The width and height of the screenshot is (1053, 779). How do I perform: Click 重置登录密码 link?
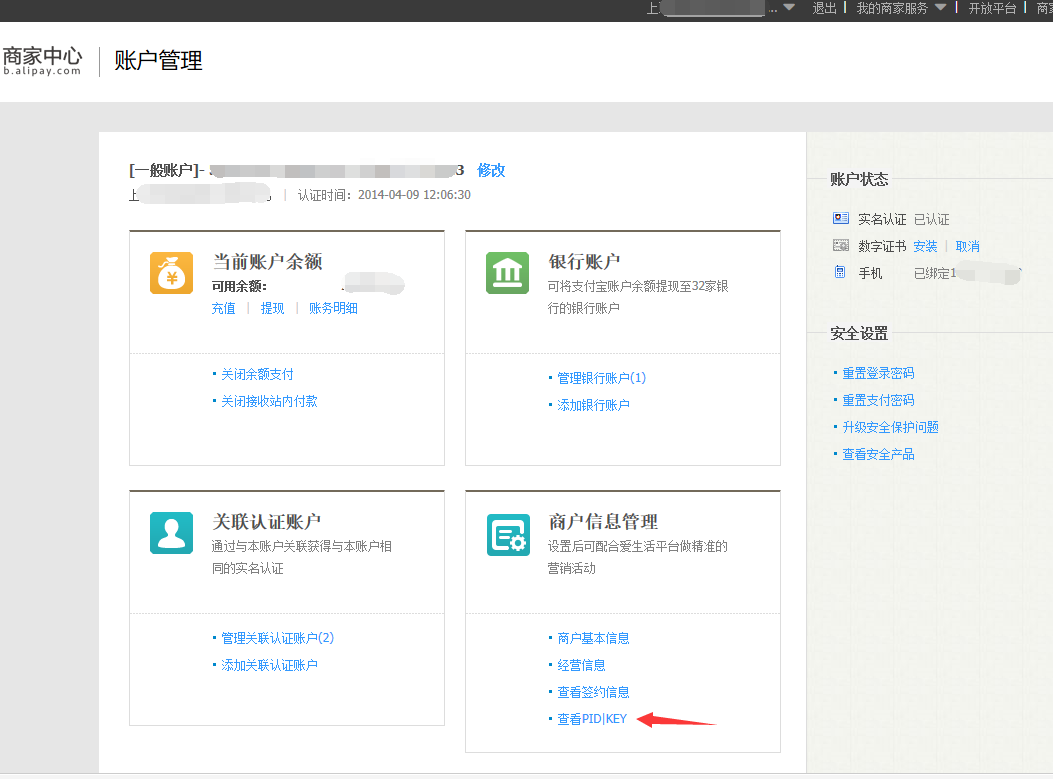tap(878, 373)
